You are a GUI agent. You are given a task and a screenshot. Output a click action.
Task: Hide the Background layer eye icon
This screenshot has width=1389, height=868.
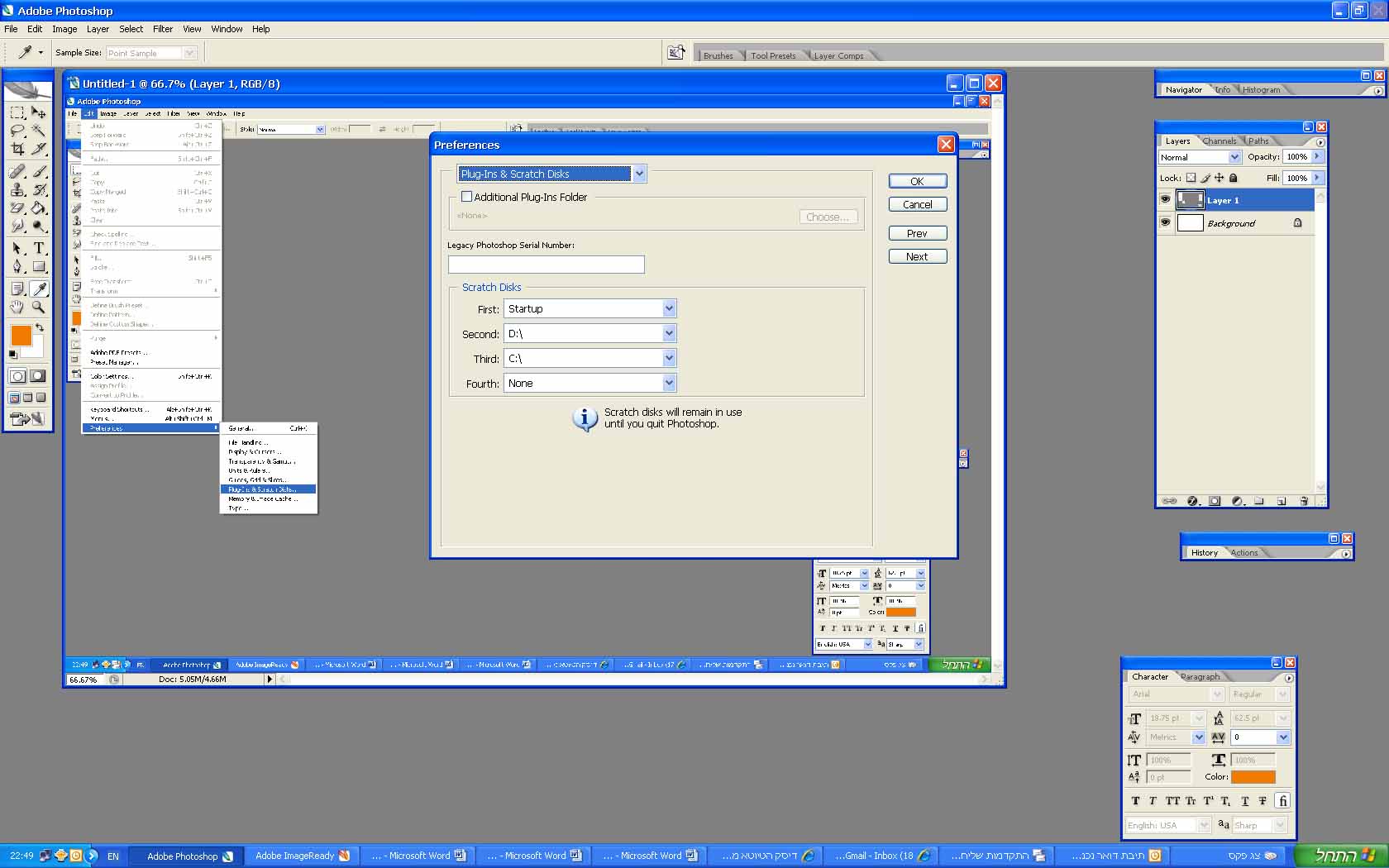(1165, 222)
